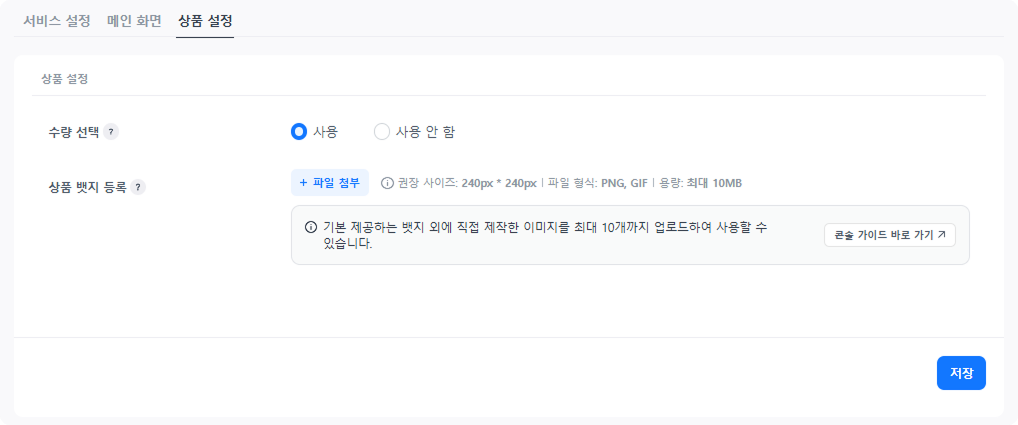
Task: Open the 서비스 설정 tab
Action: 57,20
